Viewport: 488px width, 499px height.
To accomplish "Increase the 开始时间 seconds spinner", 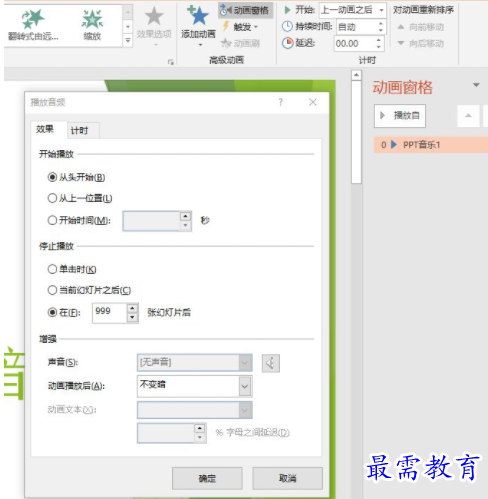I will (x=185, y=216).
